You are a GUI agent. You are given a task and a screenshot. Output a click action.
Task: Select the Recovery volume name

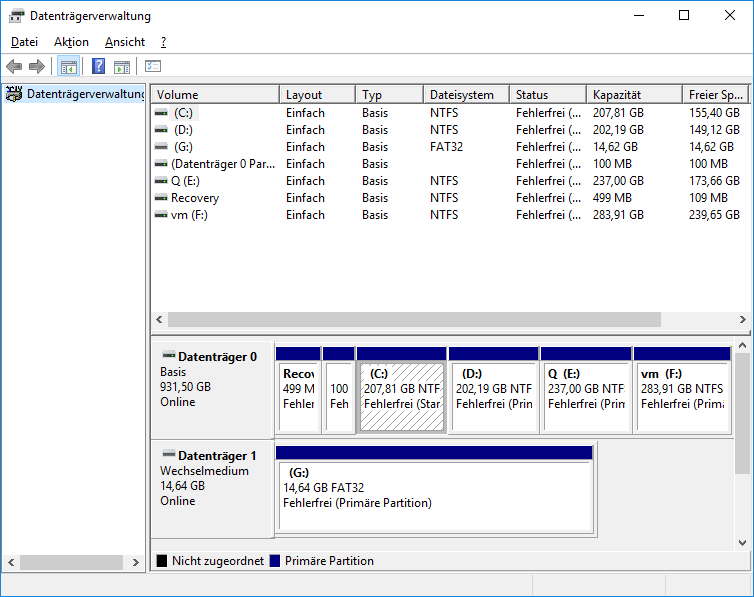point(195,198)
